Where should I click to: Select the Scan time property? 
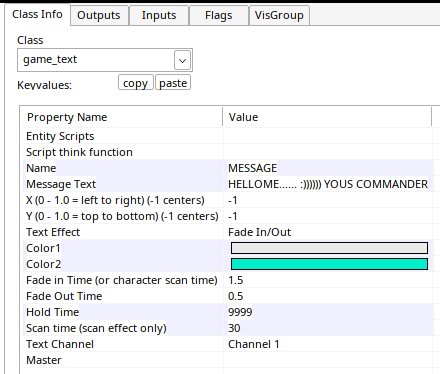point(96,328)
